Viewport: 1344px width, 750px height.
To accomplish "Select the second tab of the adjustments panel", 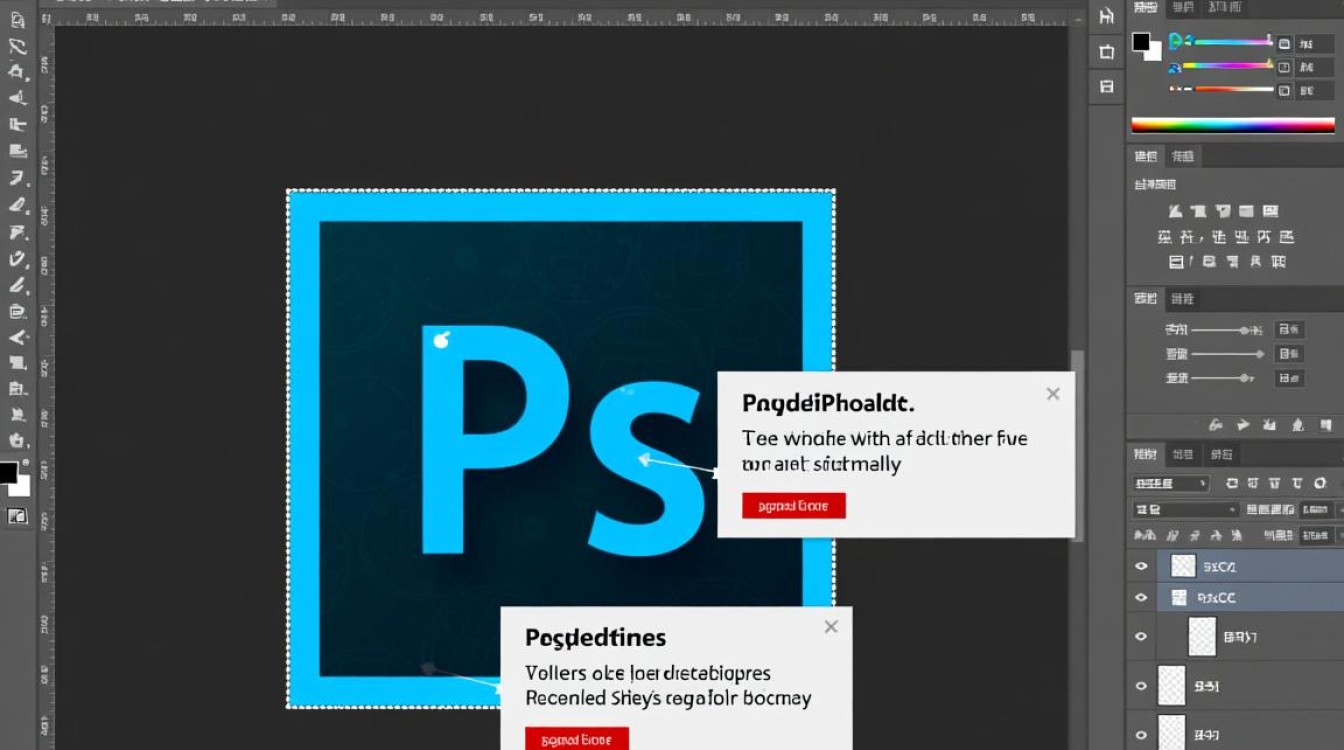I will coord(1183,156).
